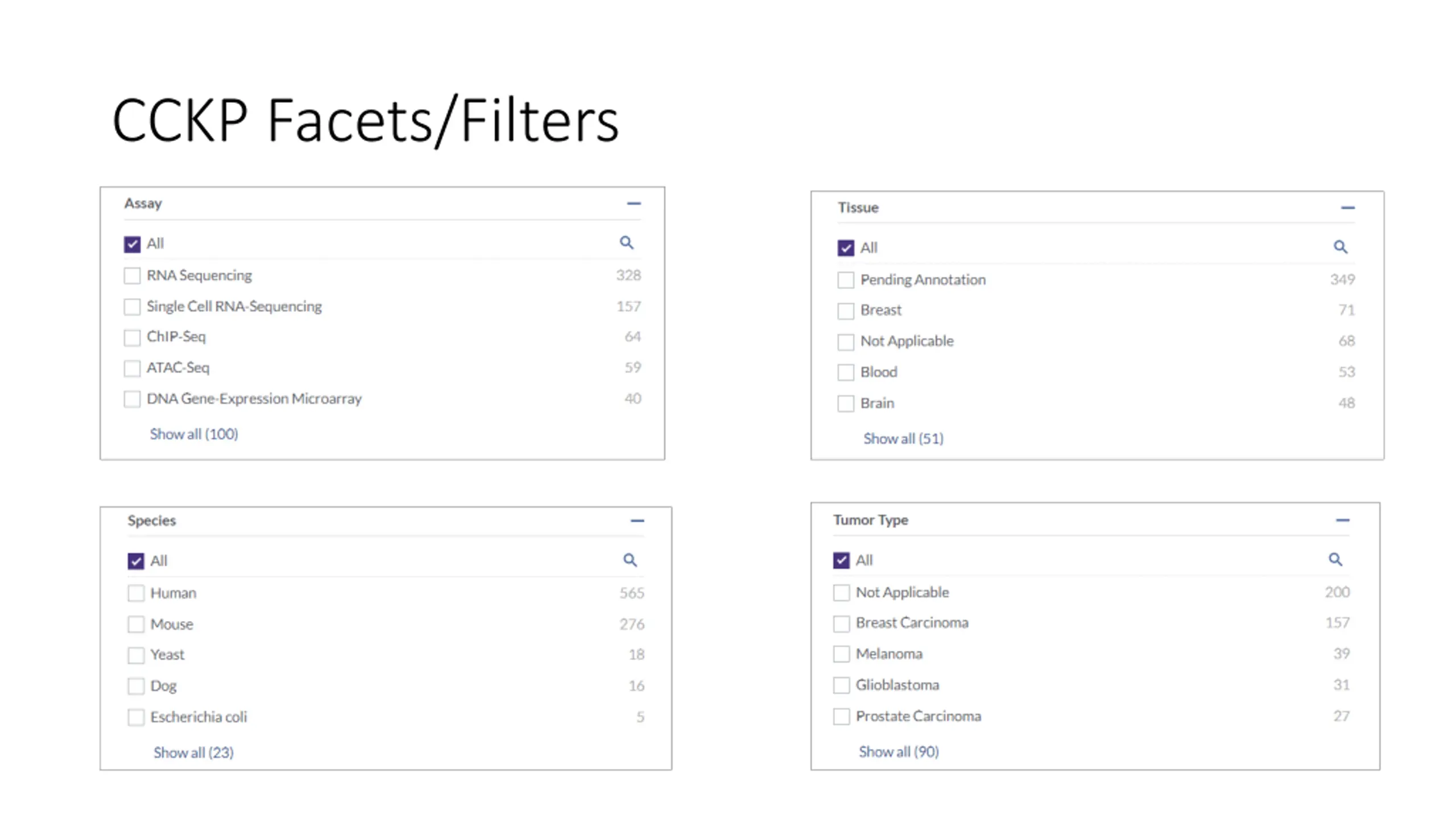Screen dimensions: 1456x819
Task: Click the Mouse count 276
Action: pos(632,624)
